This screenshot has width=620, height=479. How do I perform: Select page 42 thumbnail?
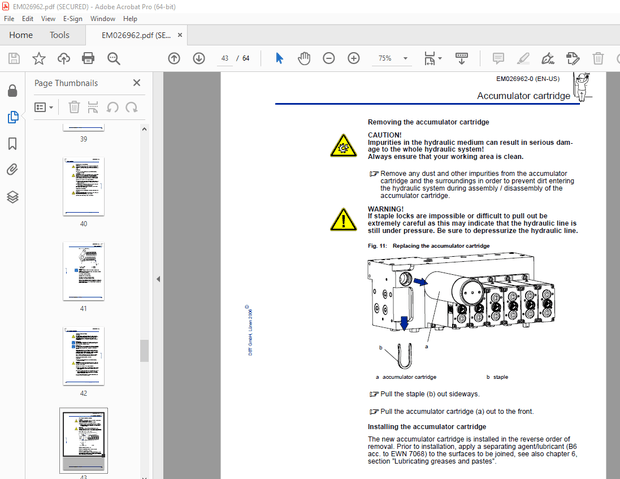(x=83, y=356)
